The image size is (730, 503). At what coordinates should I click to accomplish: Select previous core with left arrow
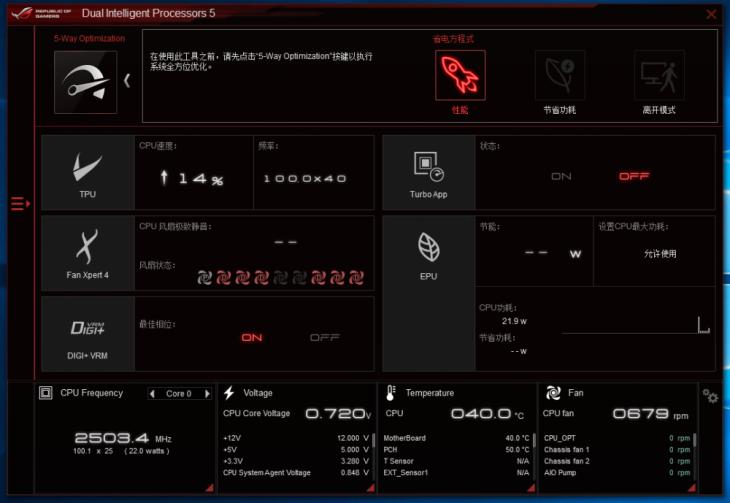[152, 394]
